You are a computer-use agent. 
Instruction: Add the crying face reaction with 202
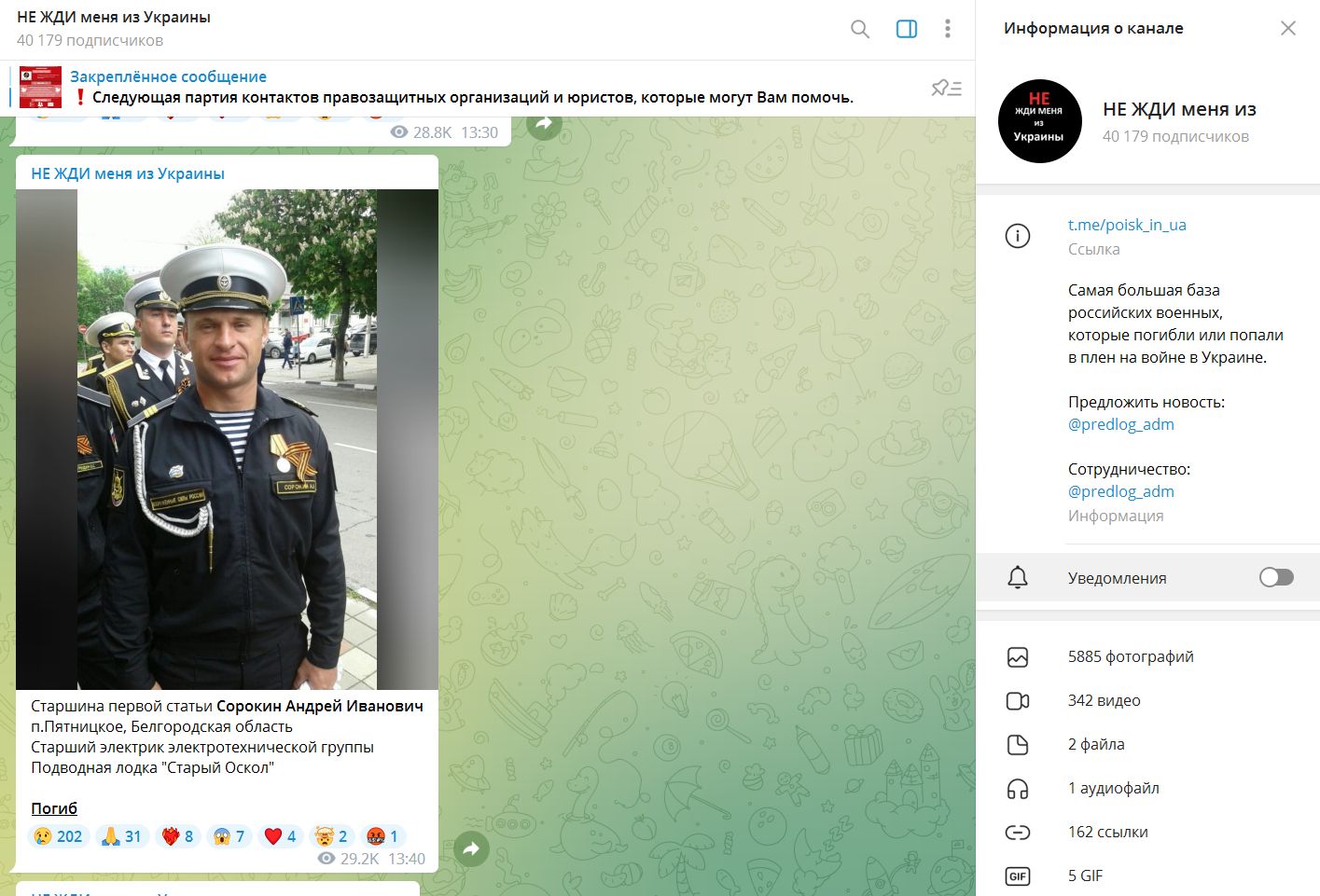58,836
